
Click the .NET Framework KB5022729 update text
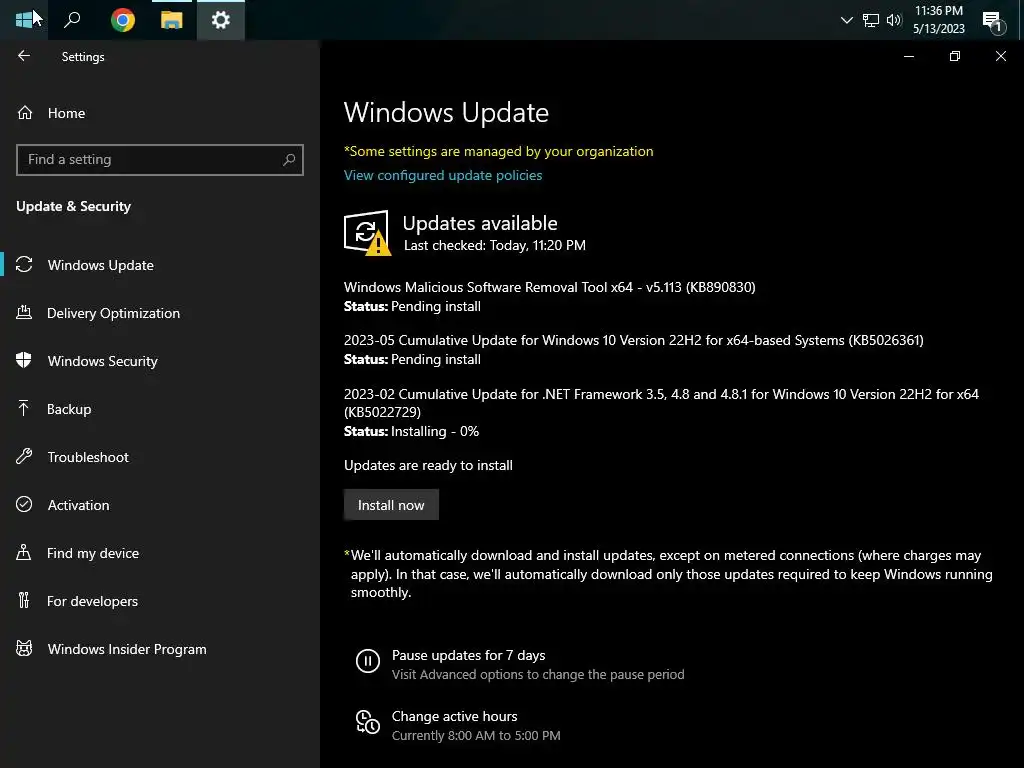662,403
